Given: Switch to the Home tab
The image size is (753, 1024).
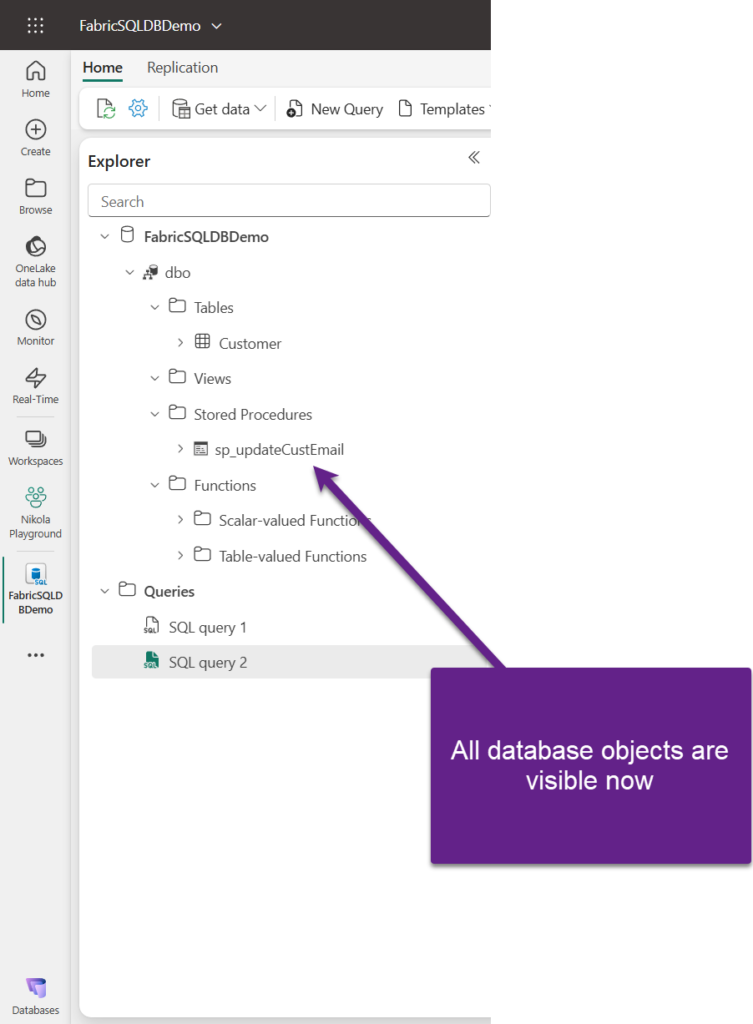Looking at the screenshot, I should point(103,68).
